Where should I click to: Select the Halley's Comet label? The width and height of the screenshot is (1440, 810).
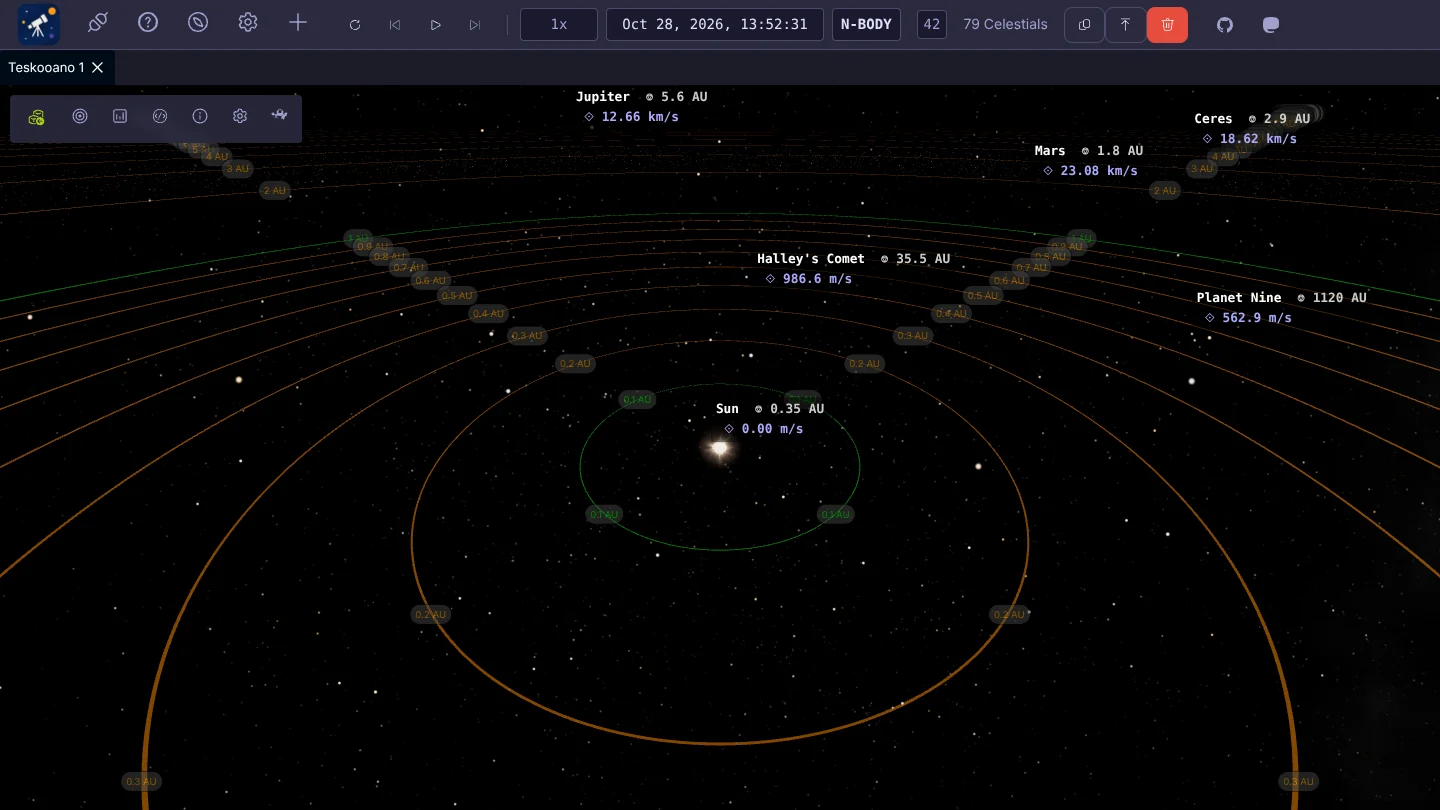point(811,259)
